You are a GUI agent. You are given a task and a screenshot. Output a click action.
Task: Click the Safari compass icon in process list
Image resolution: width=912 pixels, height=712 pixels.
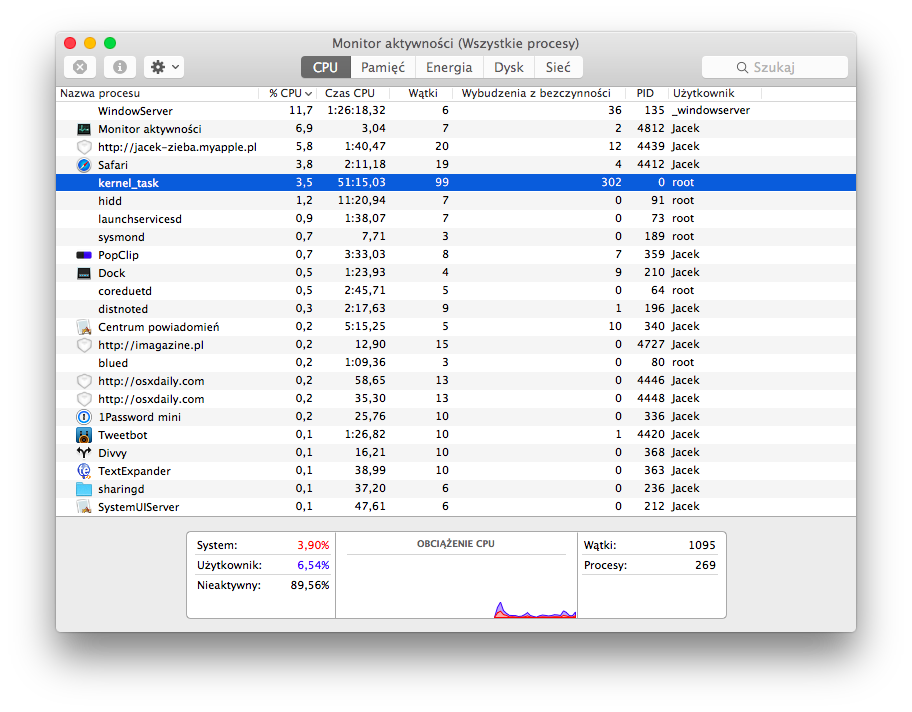pos(84,165)
